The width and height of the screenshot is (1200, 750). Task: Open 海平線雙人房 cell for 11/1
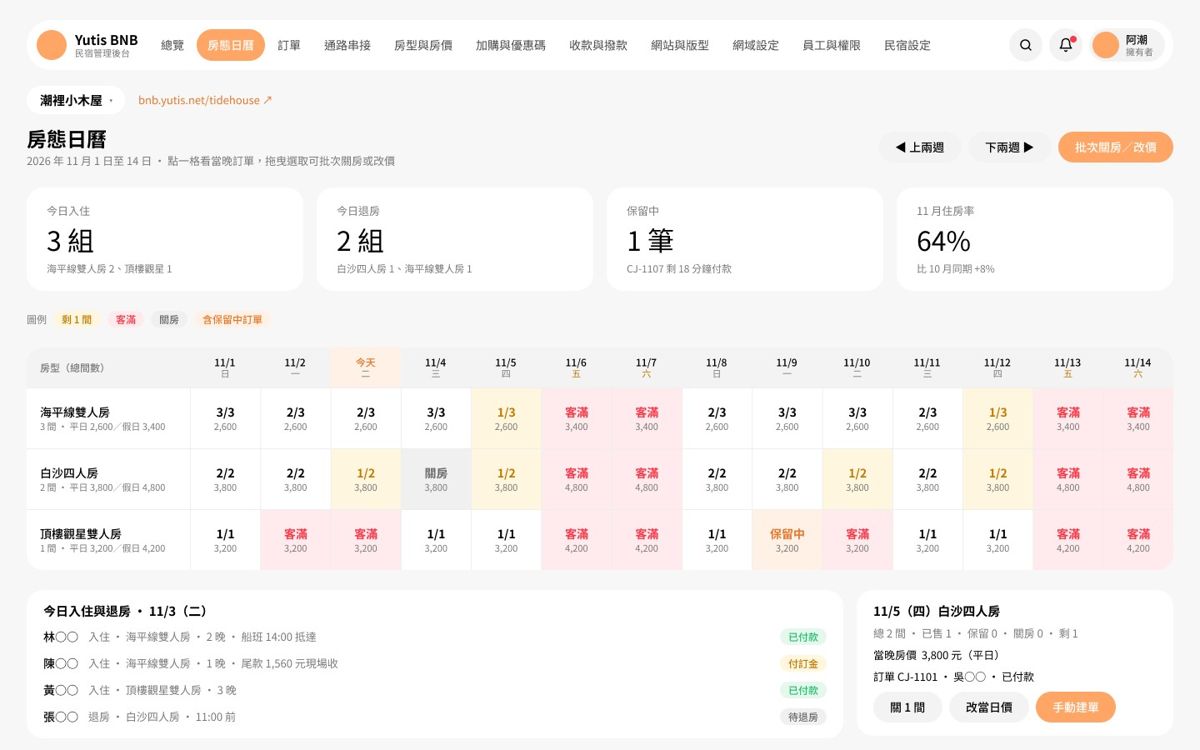226,419
